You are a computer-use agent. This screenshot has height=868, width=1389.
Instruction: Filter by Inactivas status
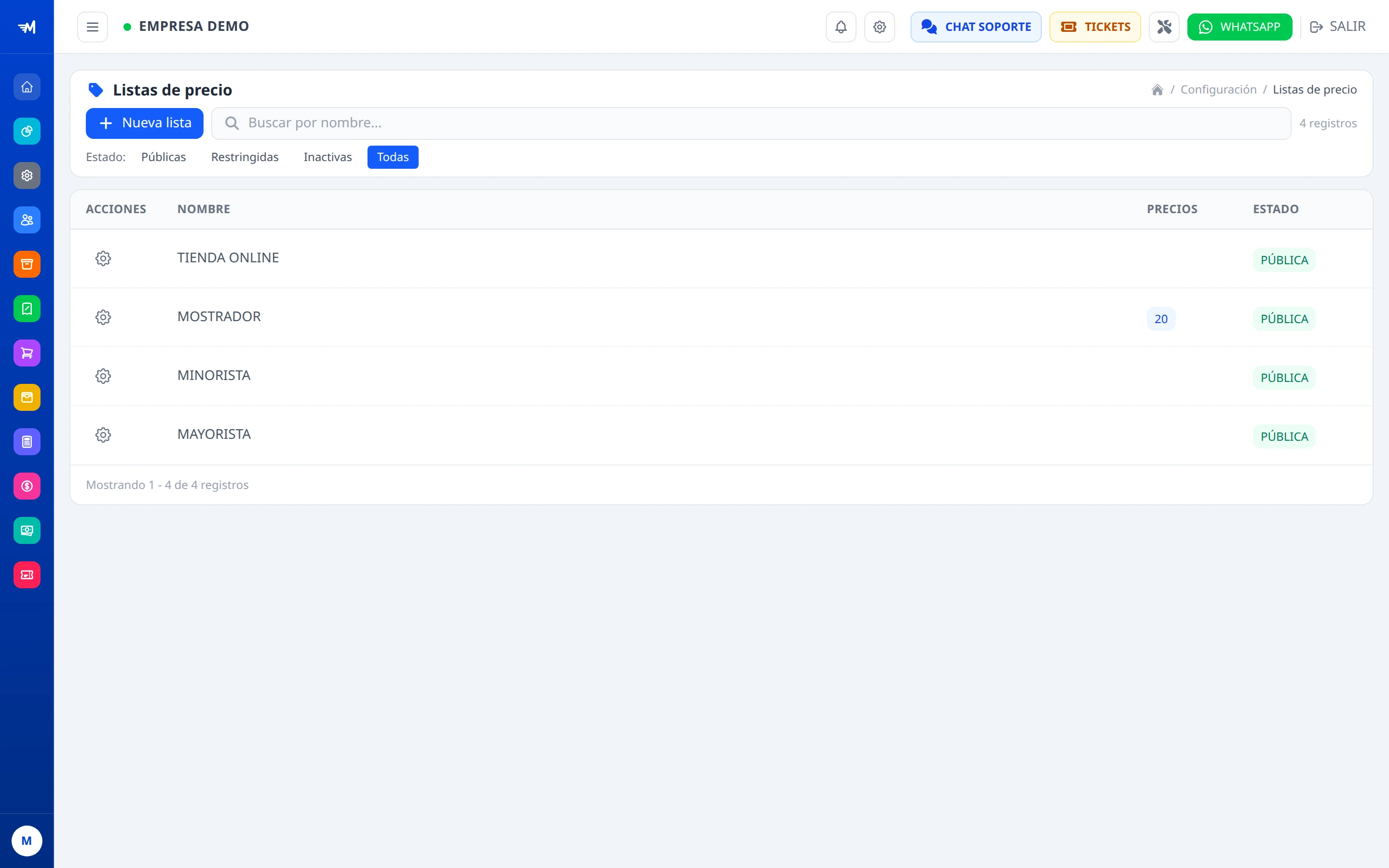[x=328, y=157]
